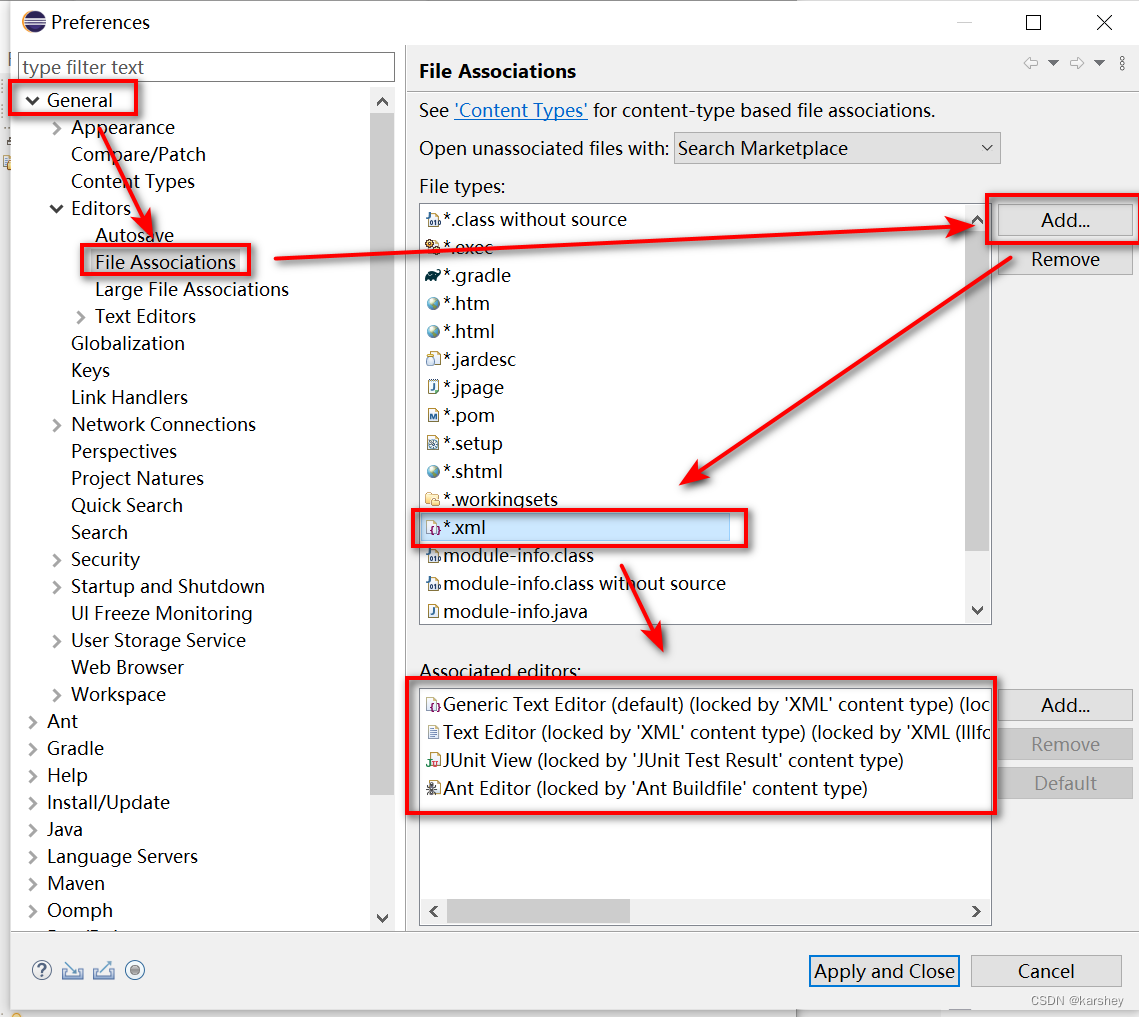The height and width of the screenshot is (1017, 1139).
Task: Click the Apply and Close button
Action: (883, 970)
